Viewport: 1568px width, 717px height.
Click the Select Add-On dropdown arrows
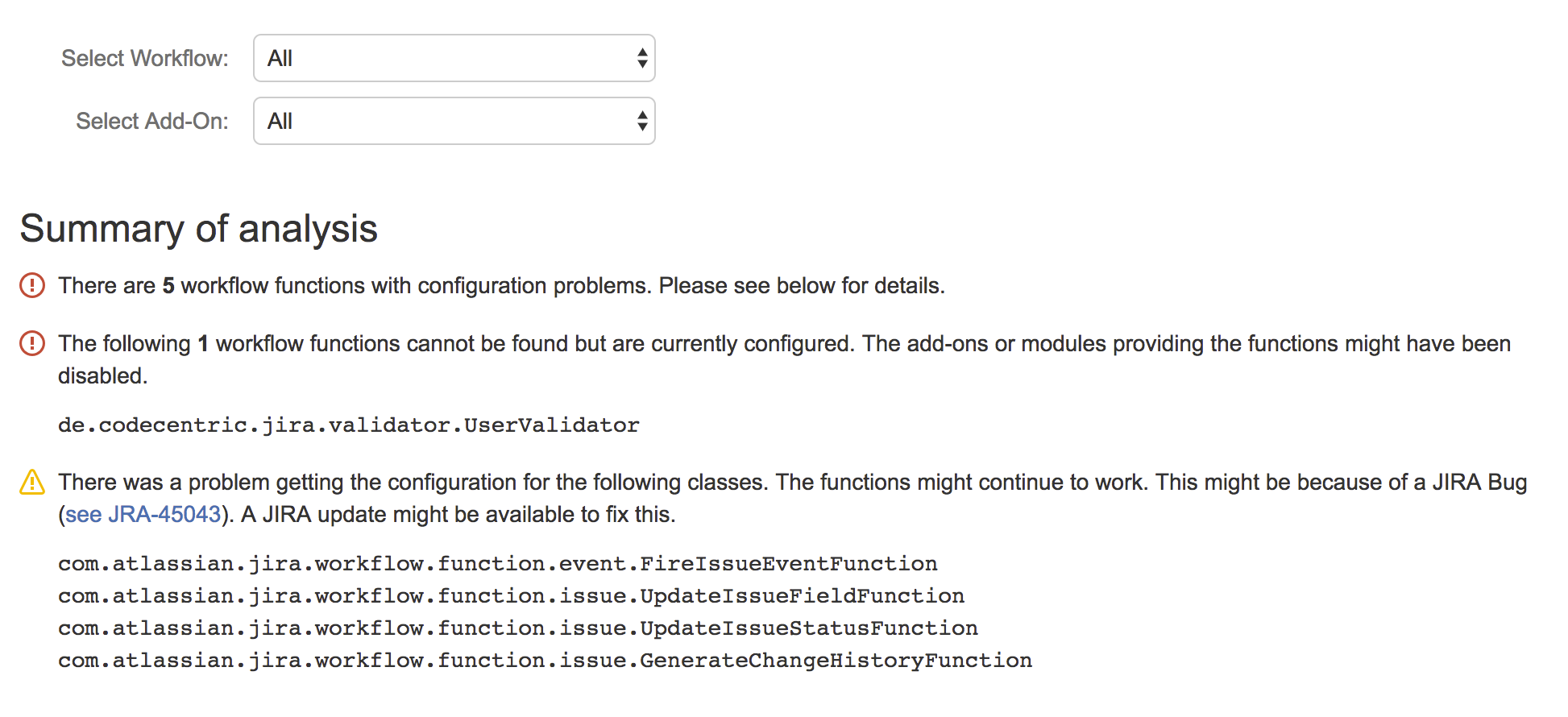(641, 121)
